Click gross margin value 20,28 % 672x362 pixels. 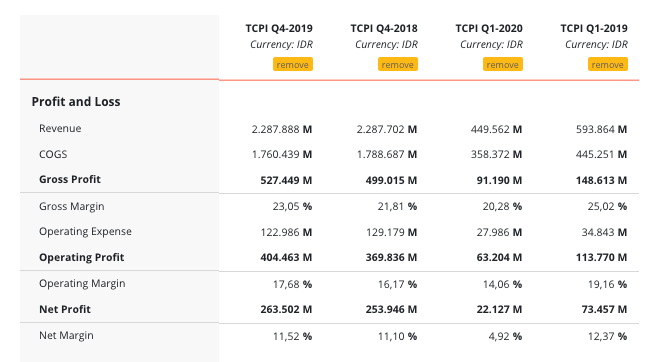pos(502,206)
